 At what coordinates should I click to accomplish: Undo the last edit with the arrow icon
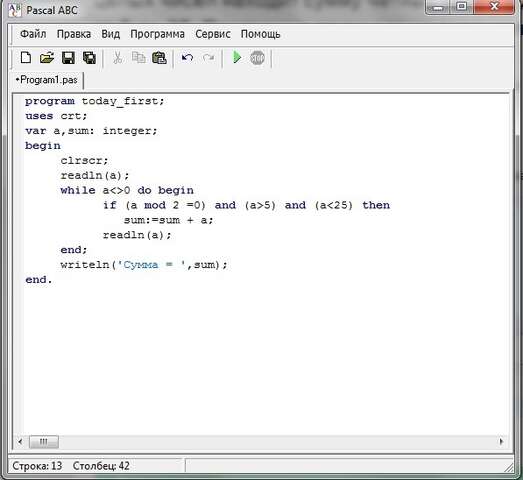click(187, 58)
